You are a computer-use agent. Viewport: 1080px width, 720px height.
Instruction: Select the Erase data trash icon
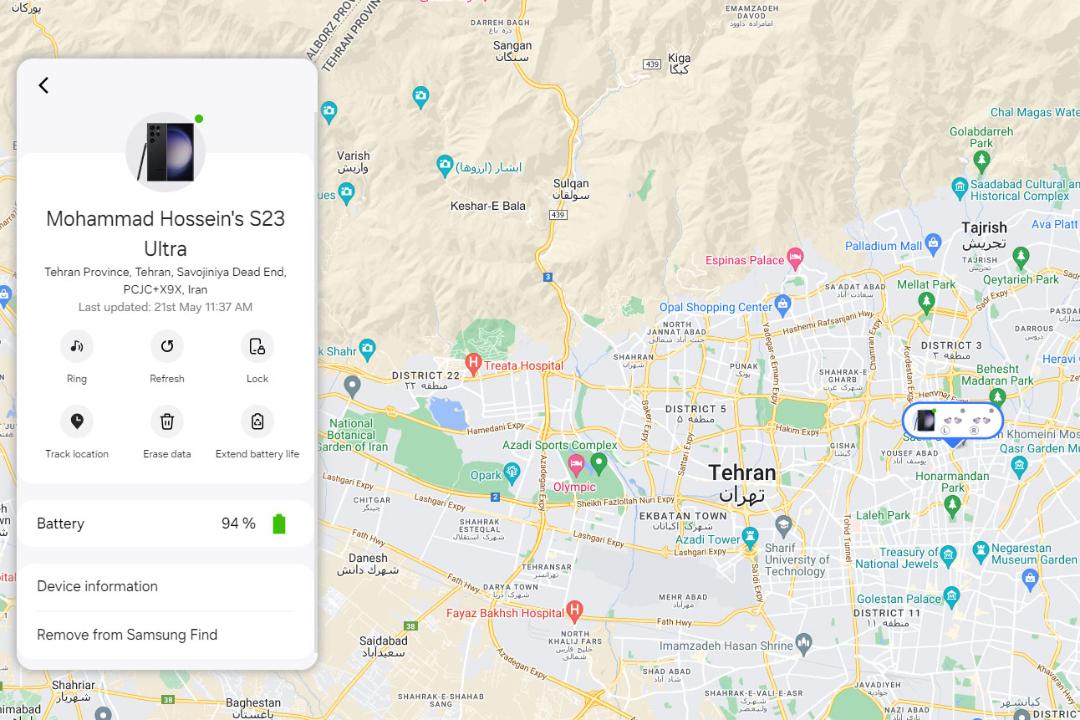167,421
